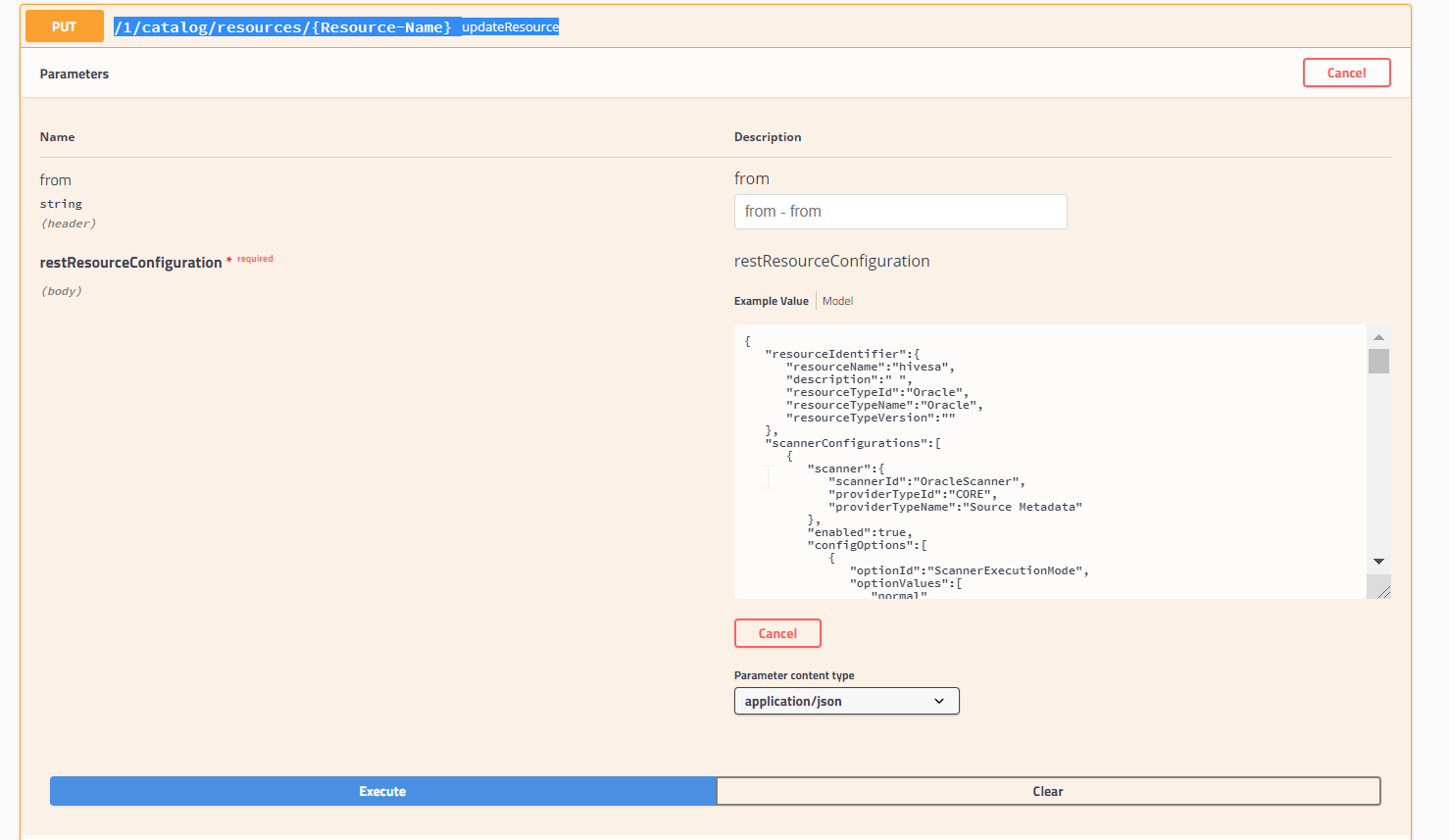Click the "providerTypeName":"Source Metadata" line
Viewport: 1449px width, 840px height.
click(x=955, y=507)
